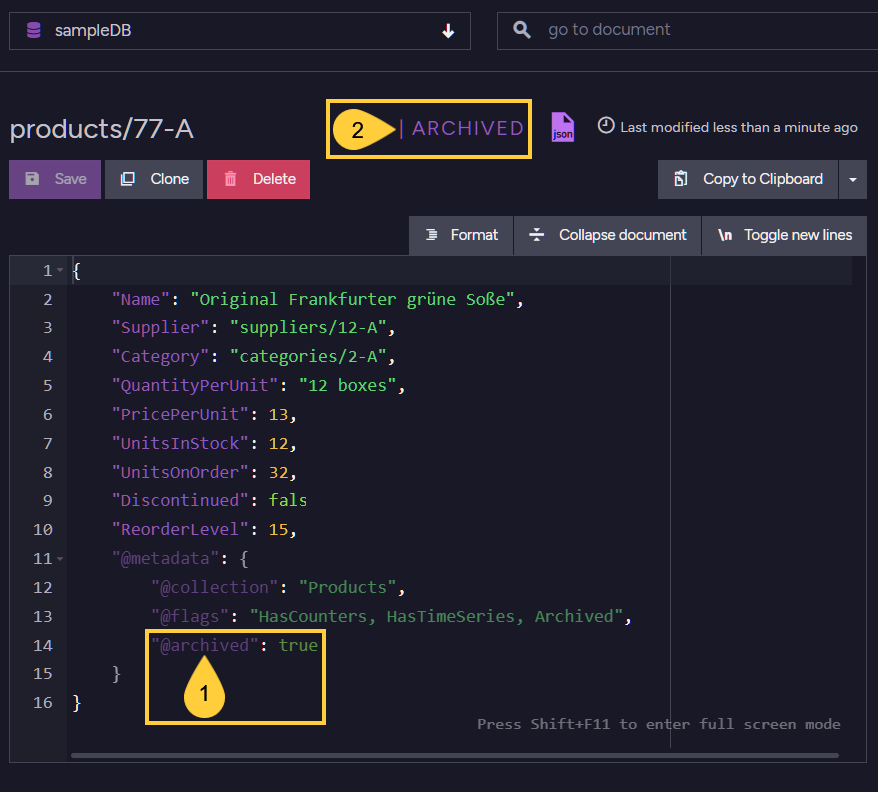The height and width of the screenshot is (792, 878).
Task: Click the Last modified less than a minute ago text
Action: tap(739, 128)
